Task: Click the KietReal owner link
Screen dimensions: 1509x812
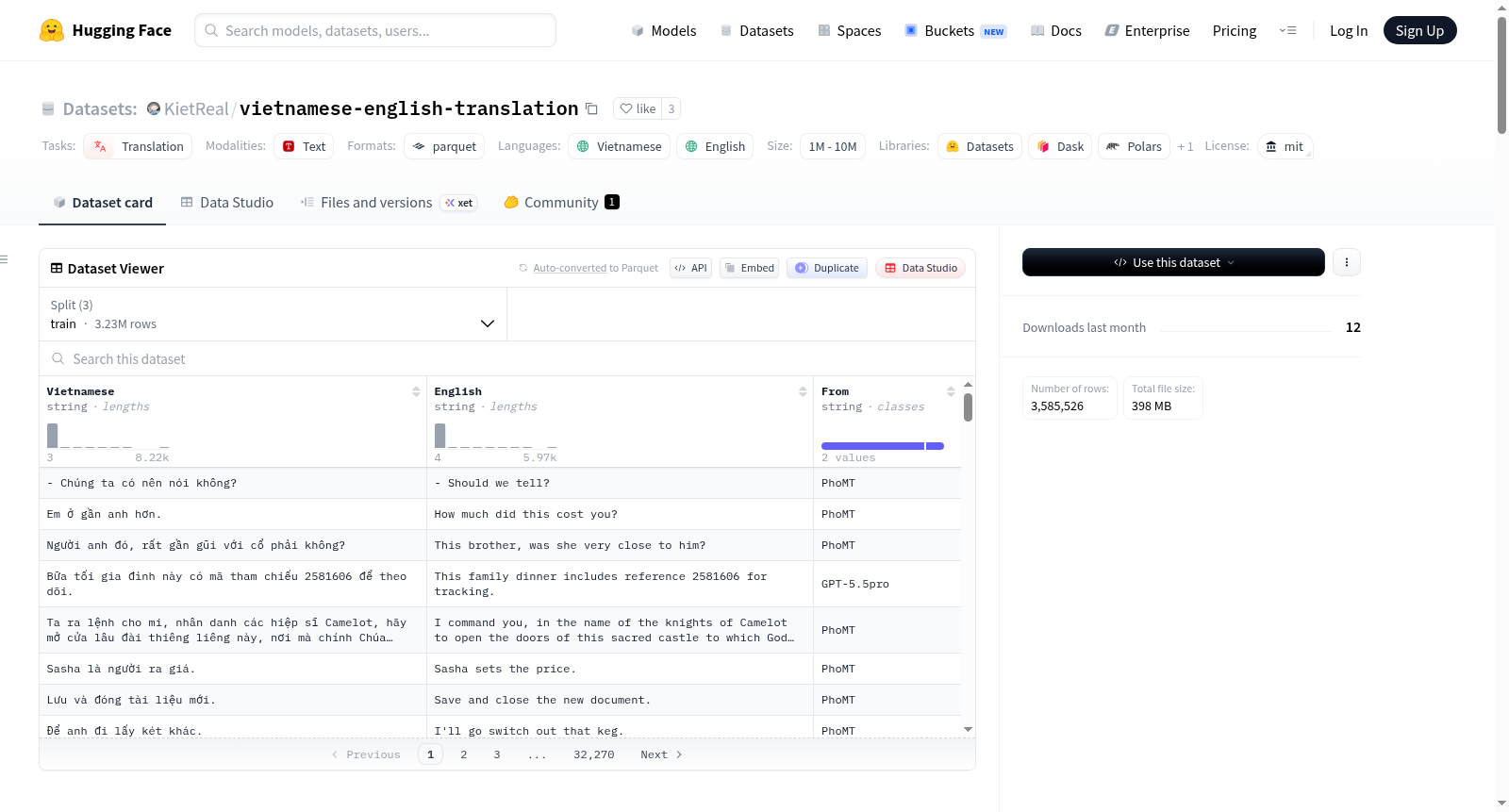Action: coord(196,108)
